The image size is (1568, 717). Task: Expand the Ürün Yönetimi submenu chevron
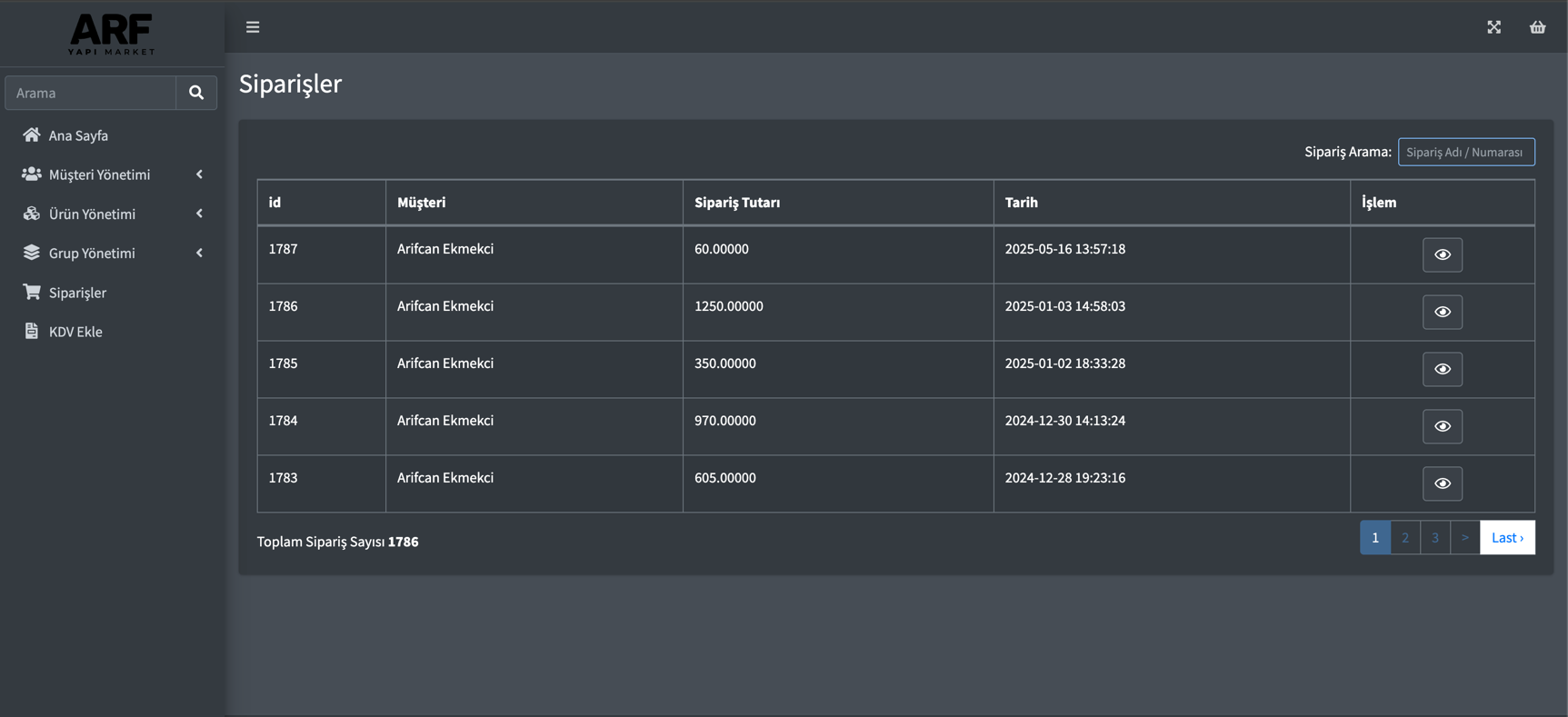tap(199, 214)
